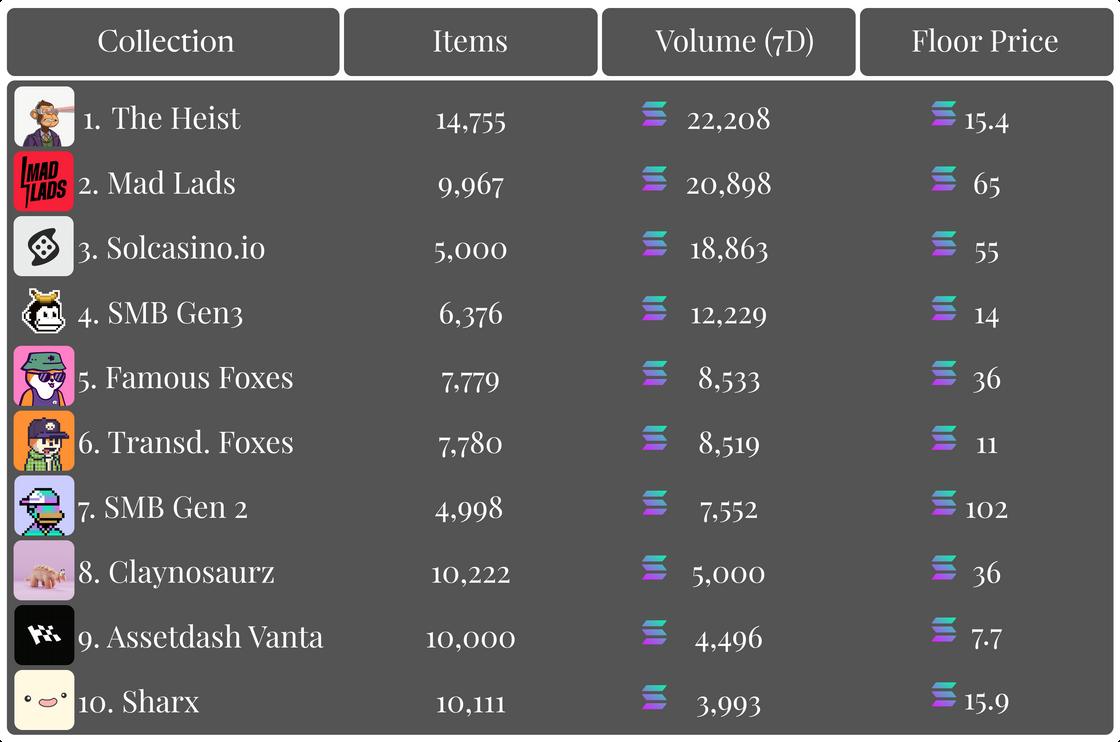Click Solana icon beside The Heist volume
Screen dimensions: 1120x742
pos(654,114)
